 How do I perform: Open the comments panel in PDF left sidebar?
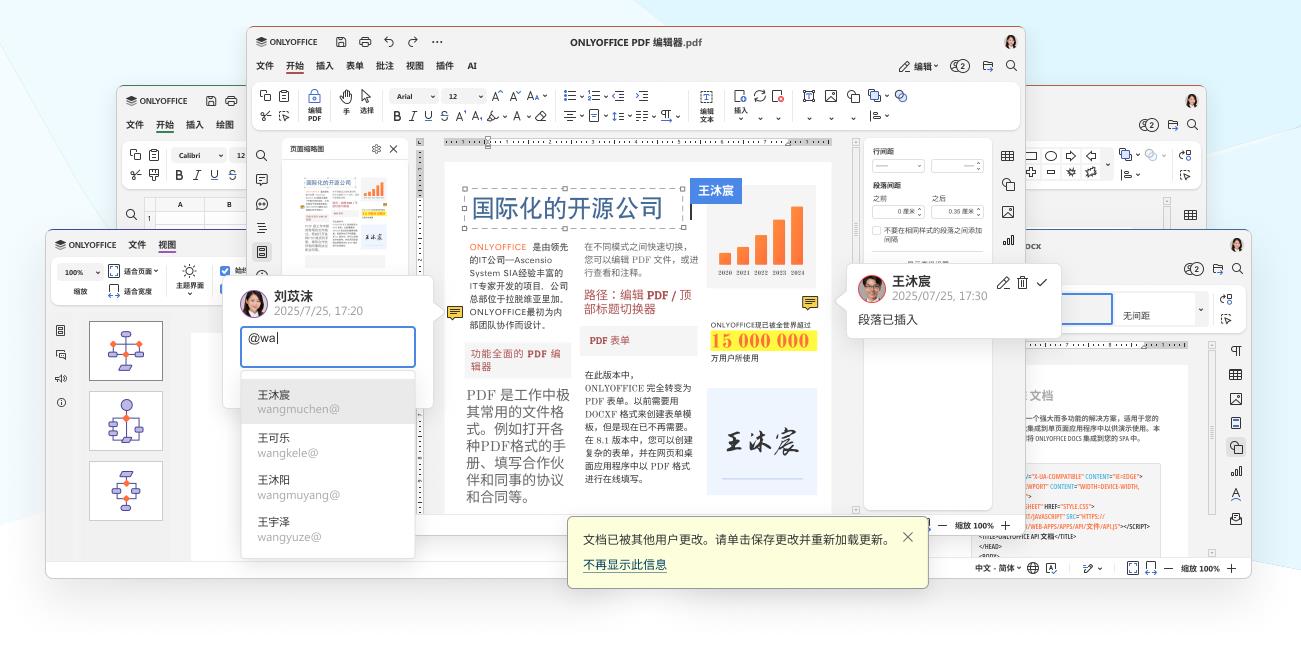[x=261, y=180]
